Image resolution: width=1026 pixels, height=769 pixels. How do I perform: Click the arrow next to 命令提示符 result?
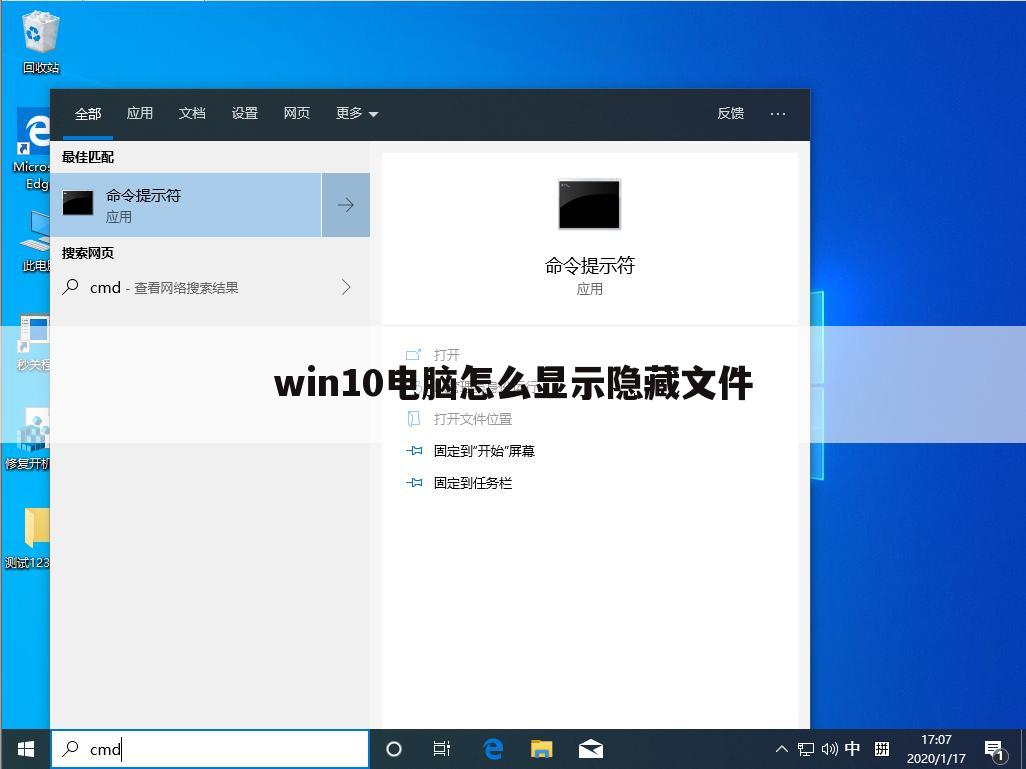coord(345,204)
